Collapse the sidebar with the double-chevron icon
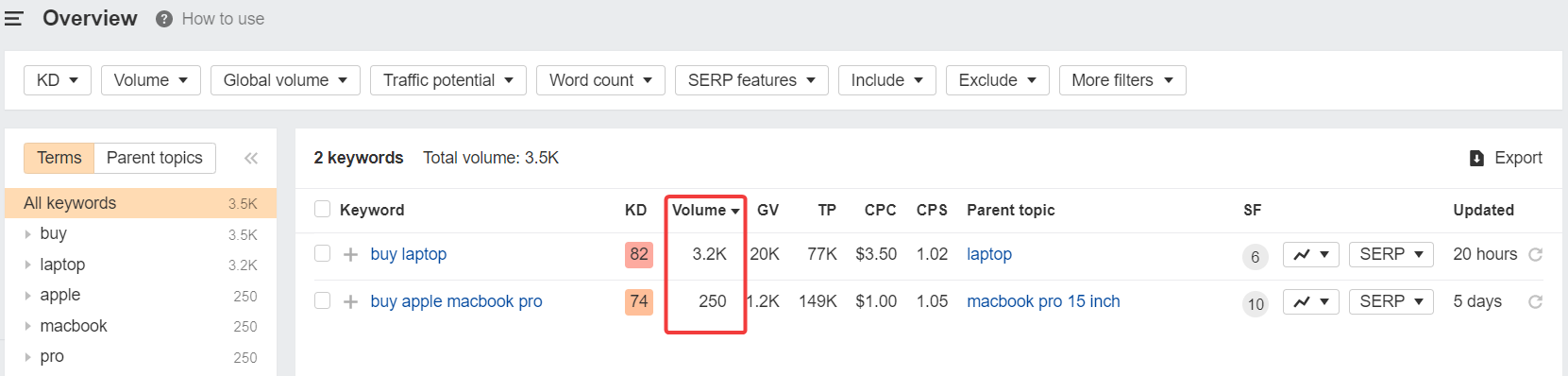The image size is (1568, 376). pyautogui.click(x=251, y=158)
